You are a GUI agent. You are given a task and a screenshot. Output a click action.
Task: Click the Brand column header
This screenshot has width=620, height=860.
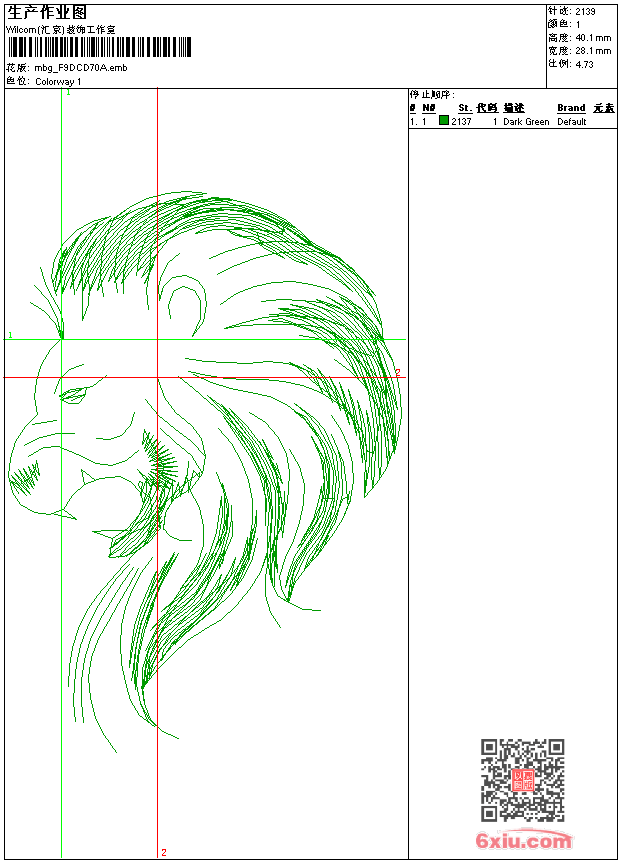(x=571, y=108)
